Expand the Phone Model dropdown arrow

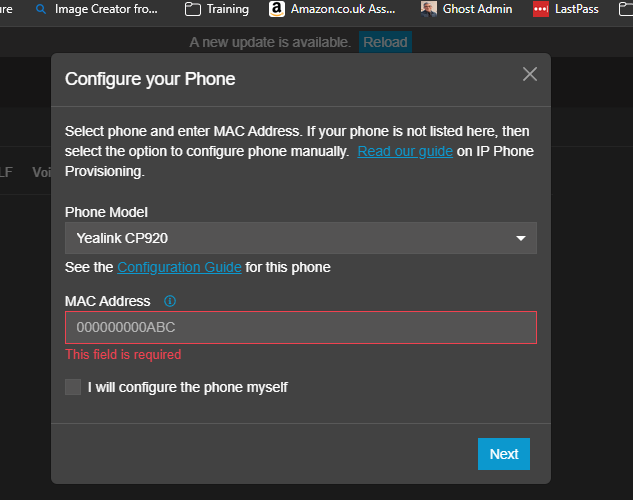point(520,239)
